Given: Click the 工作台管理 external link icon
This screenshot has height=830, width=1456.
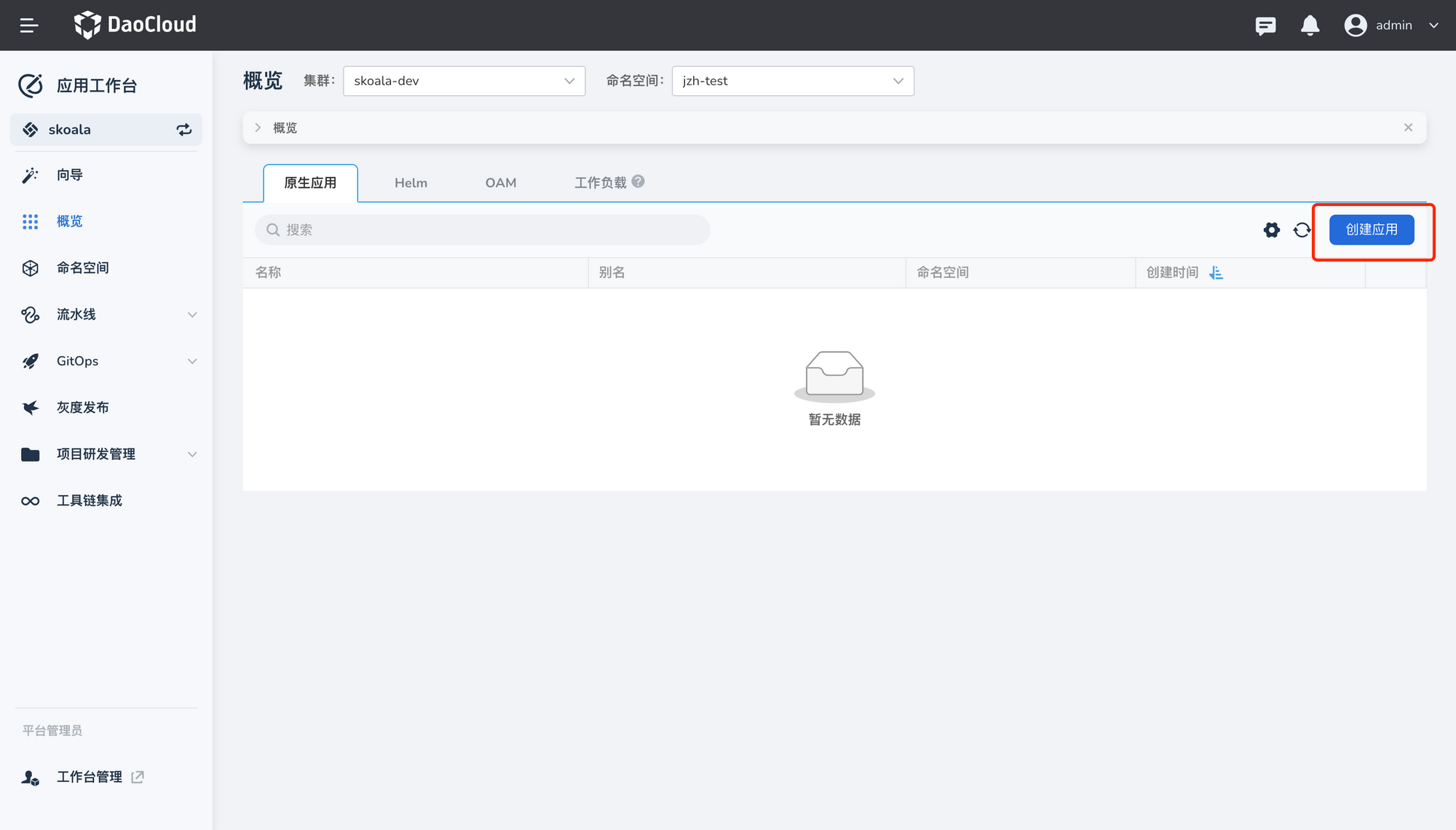Looking at the screenshot, I should point(138,777).
